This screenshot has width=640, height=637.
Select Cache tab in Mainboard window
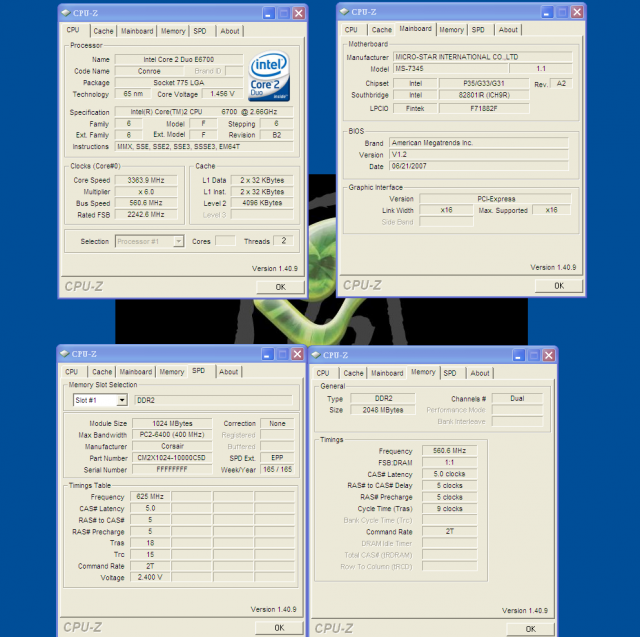[382, 30]
